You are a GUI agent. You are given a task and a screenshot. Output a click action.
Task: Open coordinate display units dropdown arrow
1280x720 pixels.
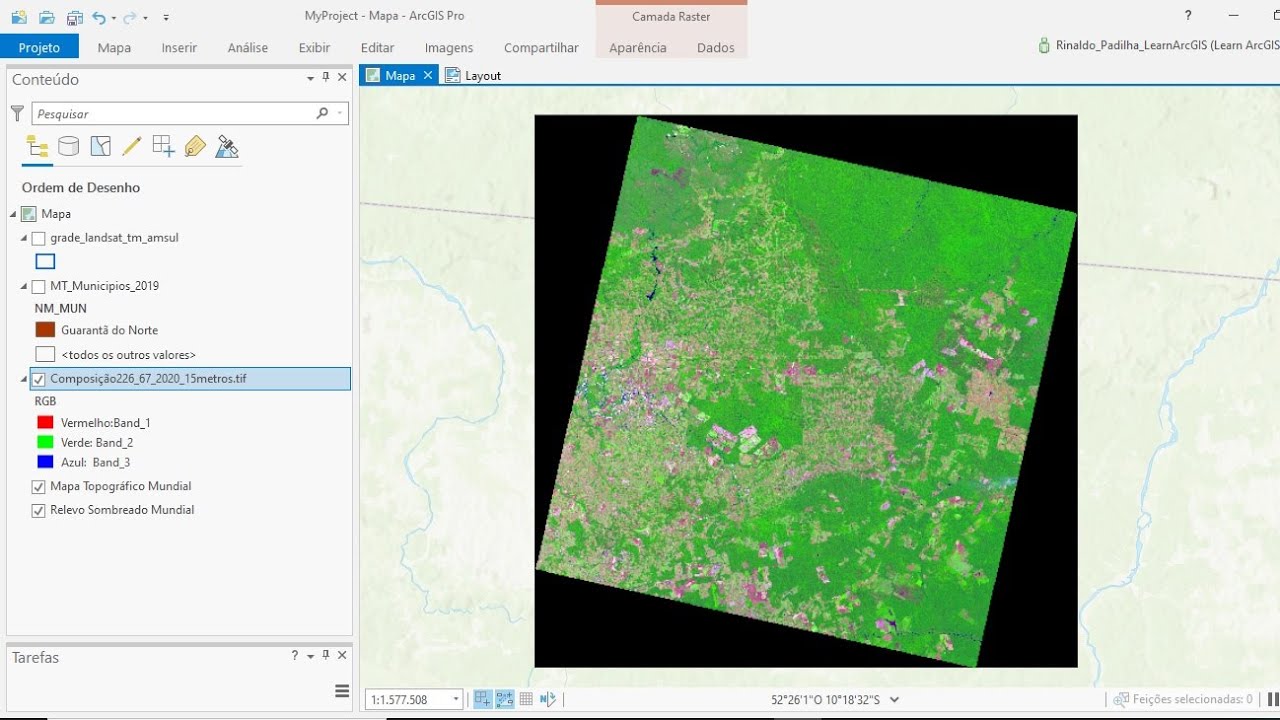click(894, 700)
